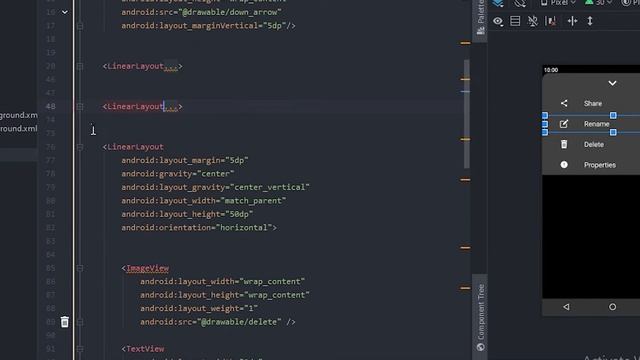This screenshot has width=640, height=360.
Task: Click the topmost orange warning stripe marker
Action: [465, 43]
